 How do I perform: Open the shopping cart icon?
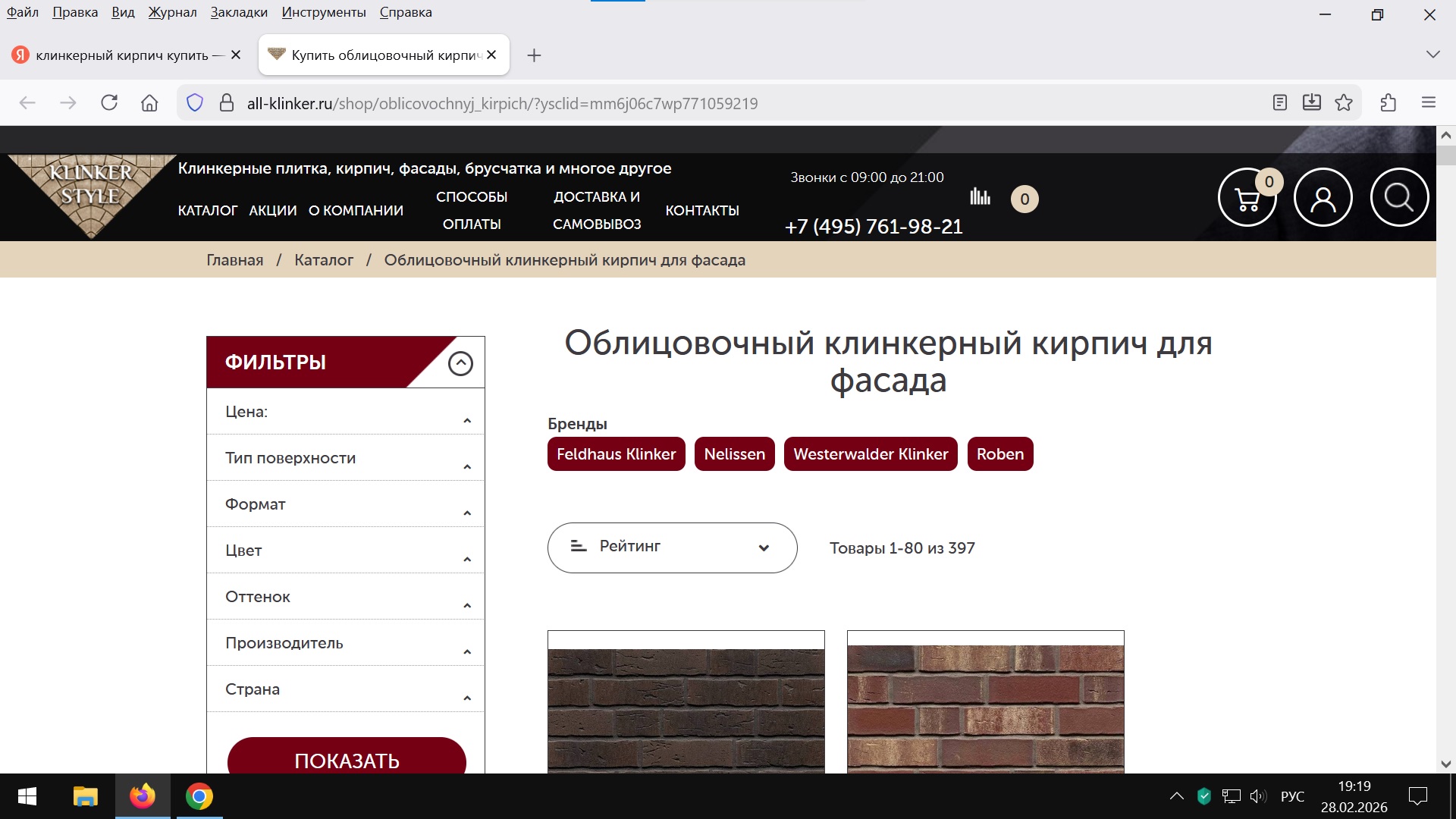[1247, 199]
